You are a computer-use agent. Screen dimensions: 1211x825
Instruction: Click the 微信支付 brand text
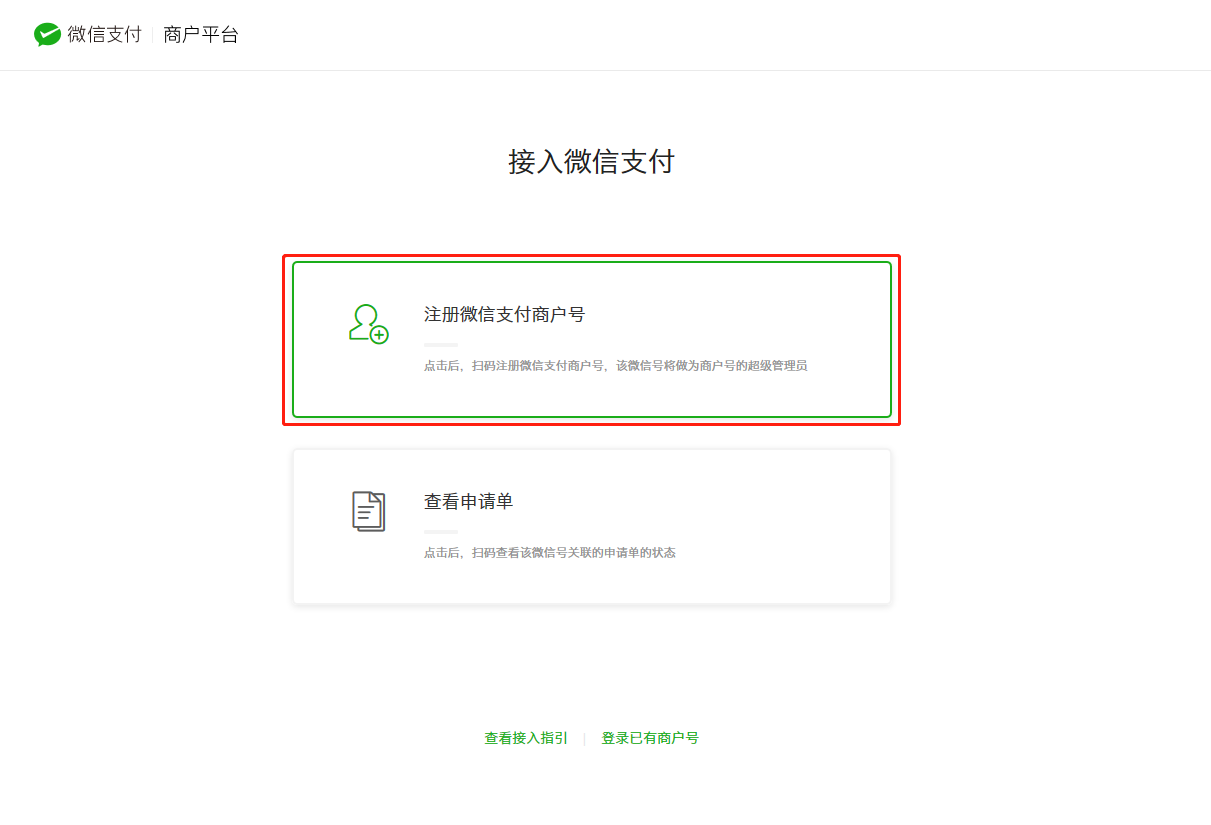coord(105,35)
